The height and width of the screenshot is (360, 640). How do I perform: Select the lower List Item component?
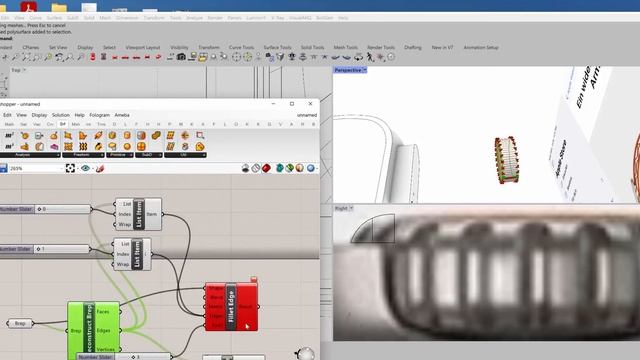(x=132, y=254)
